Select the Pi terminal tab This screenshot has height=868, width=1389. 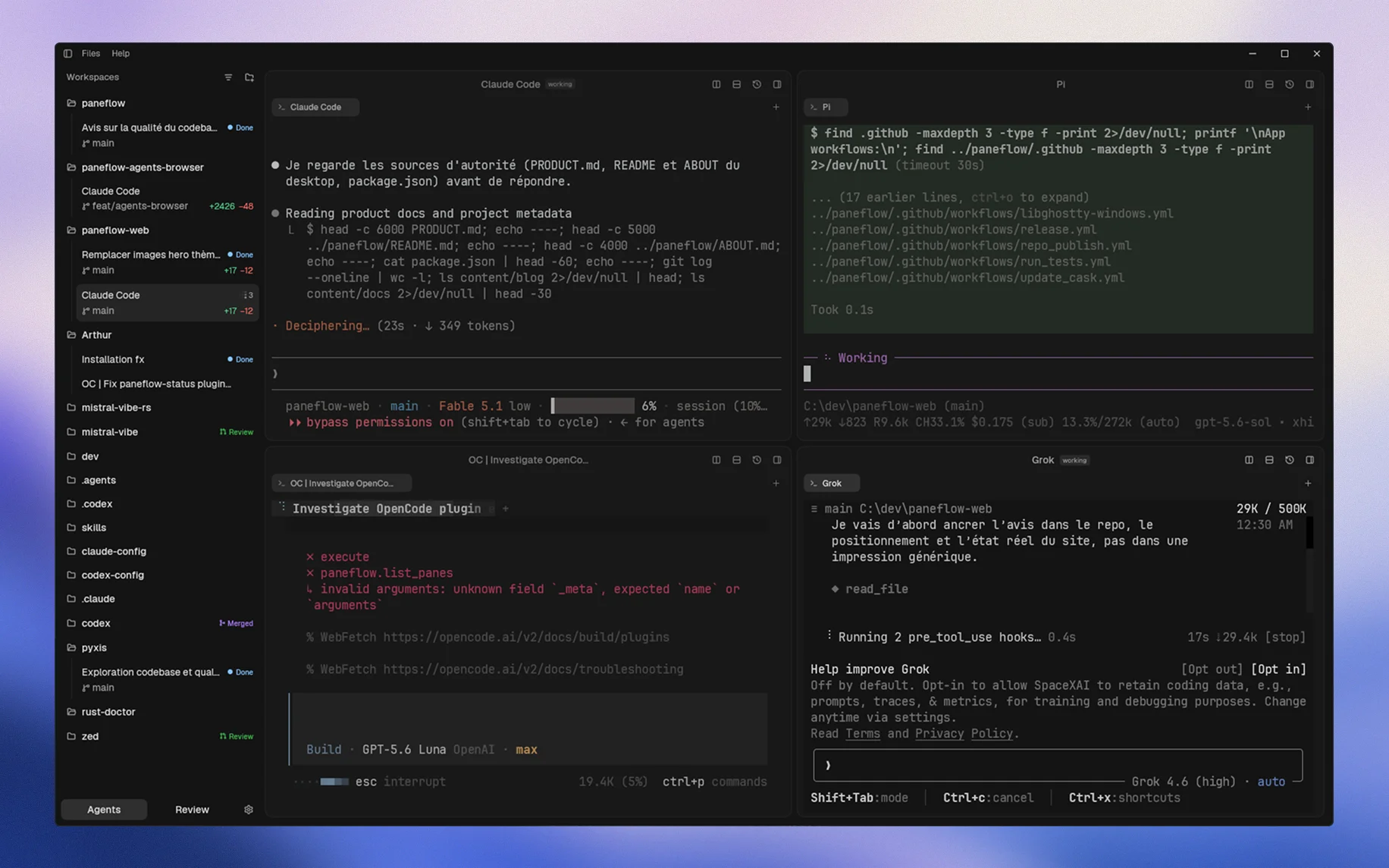(826, 107)
